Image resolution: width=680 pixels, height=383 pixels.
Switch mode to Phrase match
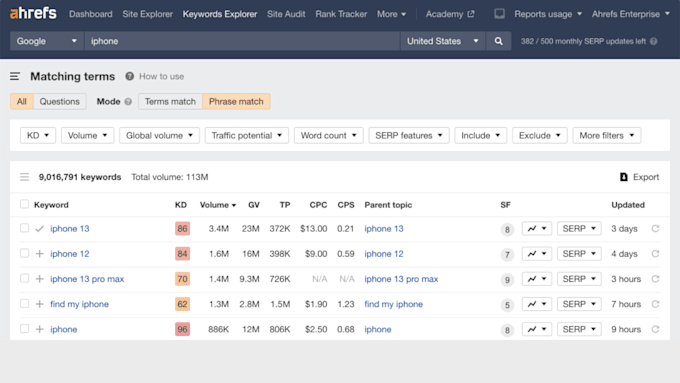(x=236, y=101)
